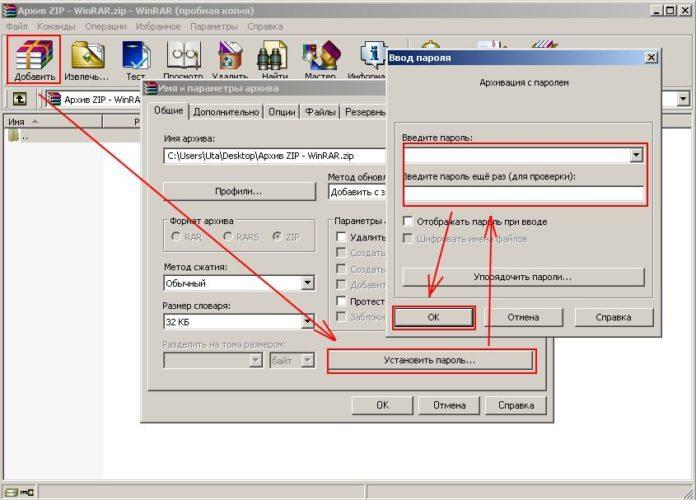Image resolution: width=696 pixels, height=500 pixels.
Task: Click the Добавить (Add) toolbar icon
Action: (34, 60)
